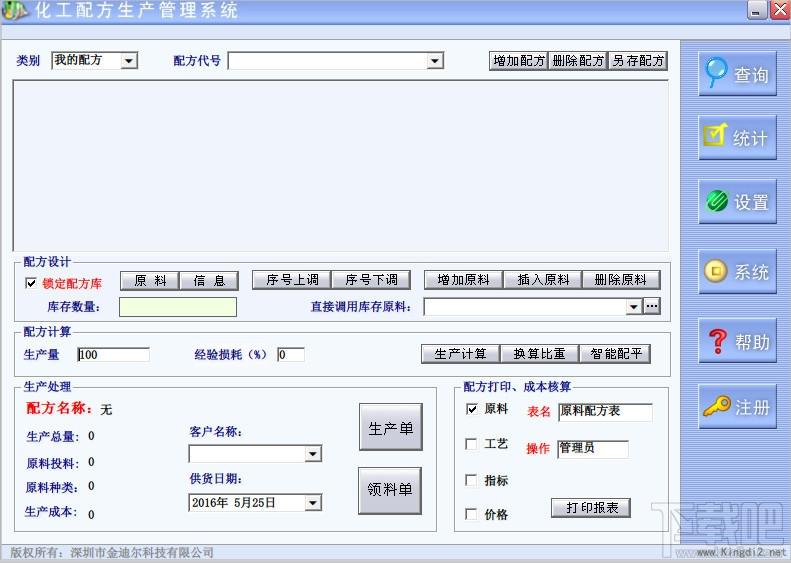
Task: Click the 换算比重 button
Action: [539, 354]
